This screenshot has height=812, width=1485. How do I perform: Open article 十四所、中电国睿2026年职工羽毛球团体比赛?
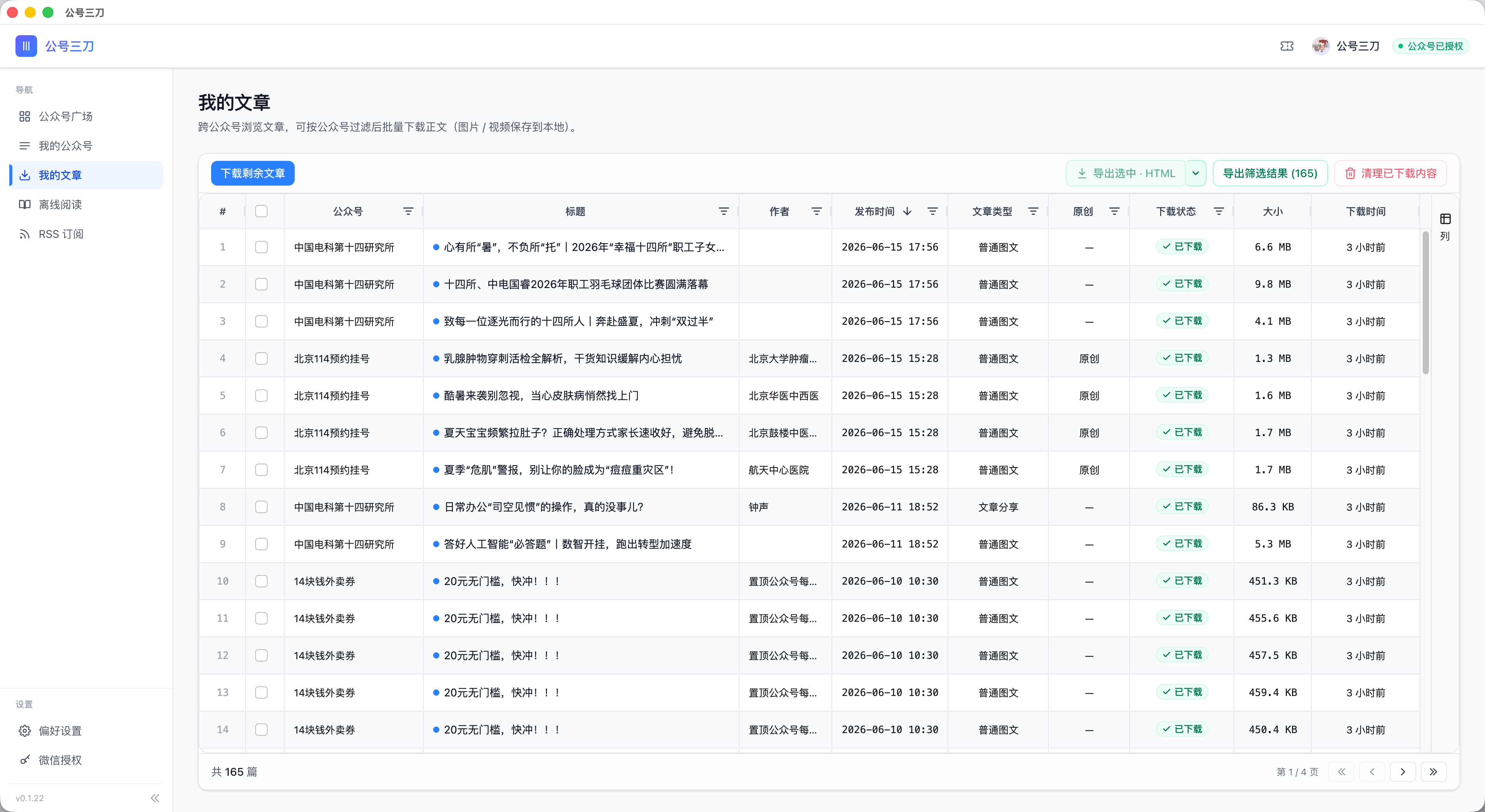coord(576,284)
